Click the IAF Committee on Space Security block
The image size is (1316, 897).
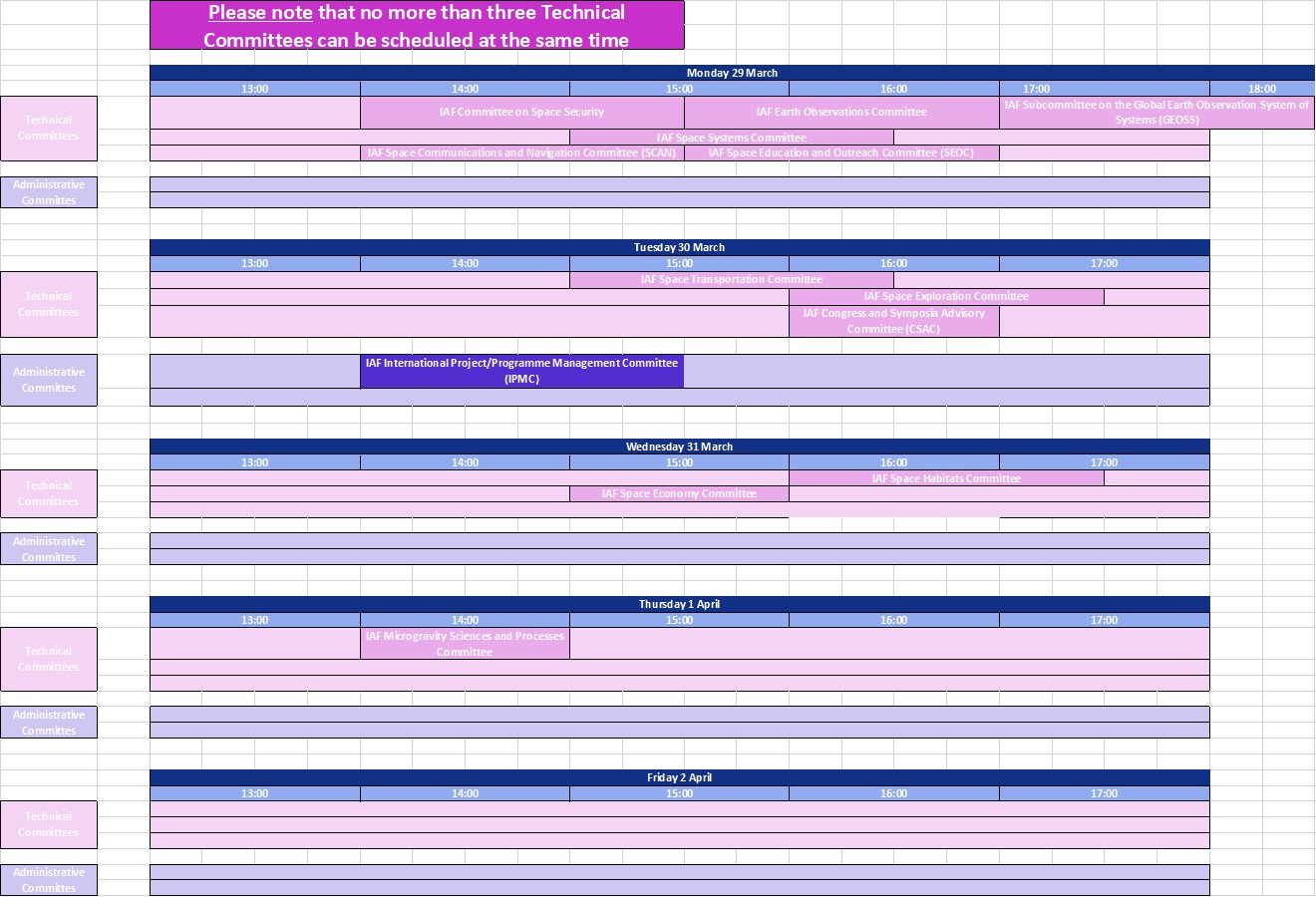click(522, 113)
